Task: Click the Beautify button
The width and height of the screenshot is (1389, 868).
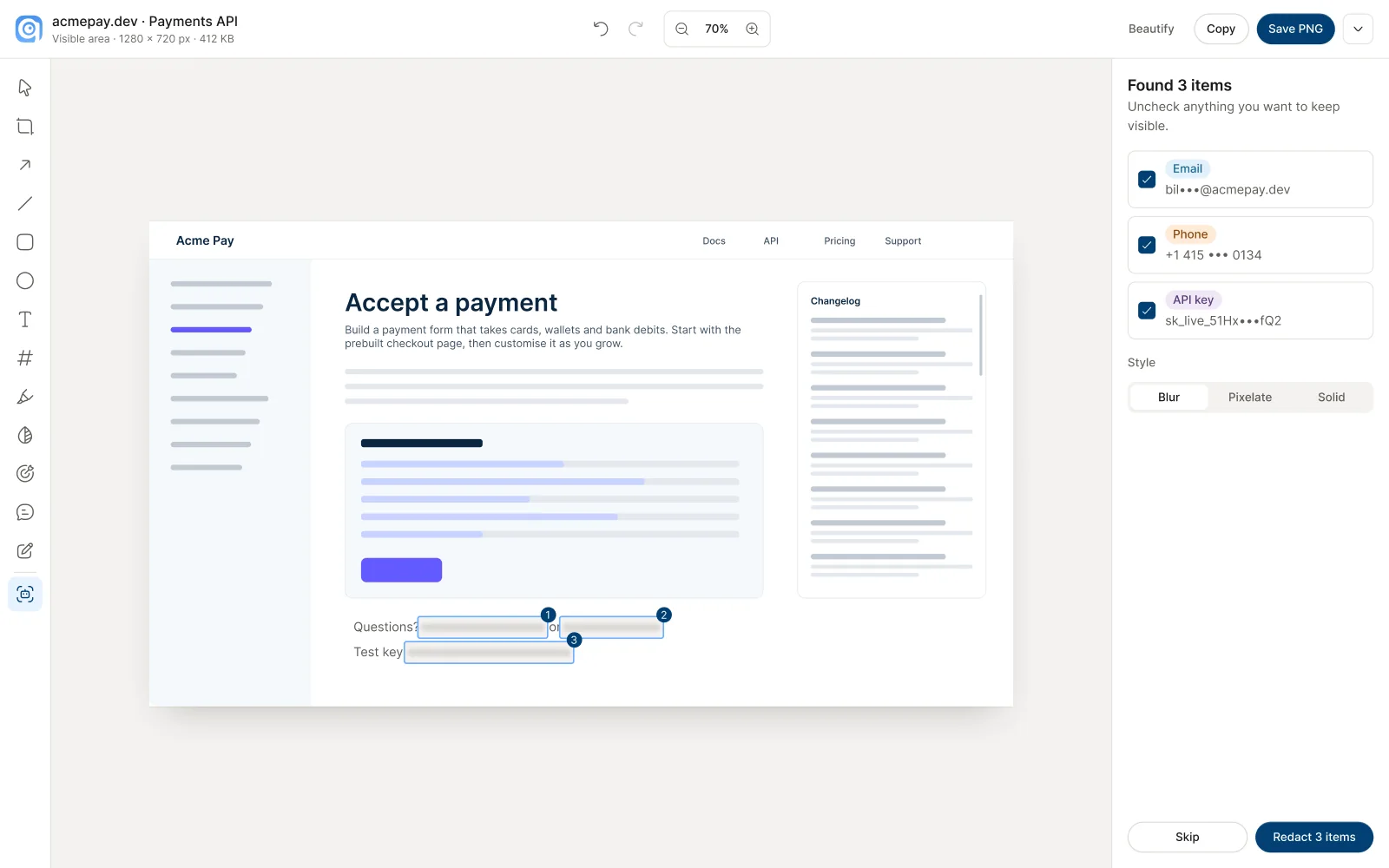Action: [1151, 29]
